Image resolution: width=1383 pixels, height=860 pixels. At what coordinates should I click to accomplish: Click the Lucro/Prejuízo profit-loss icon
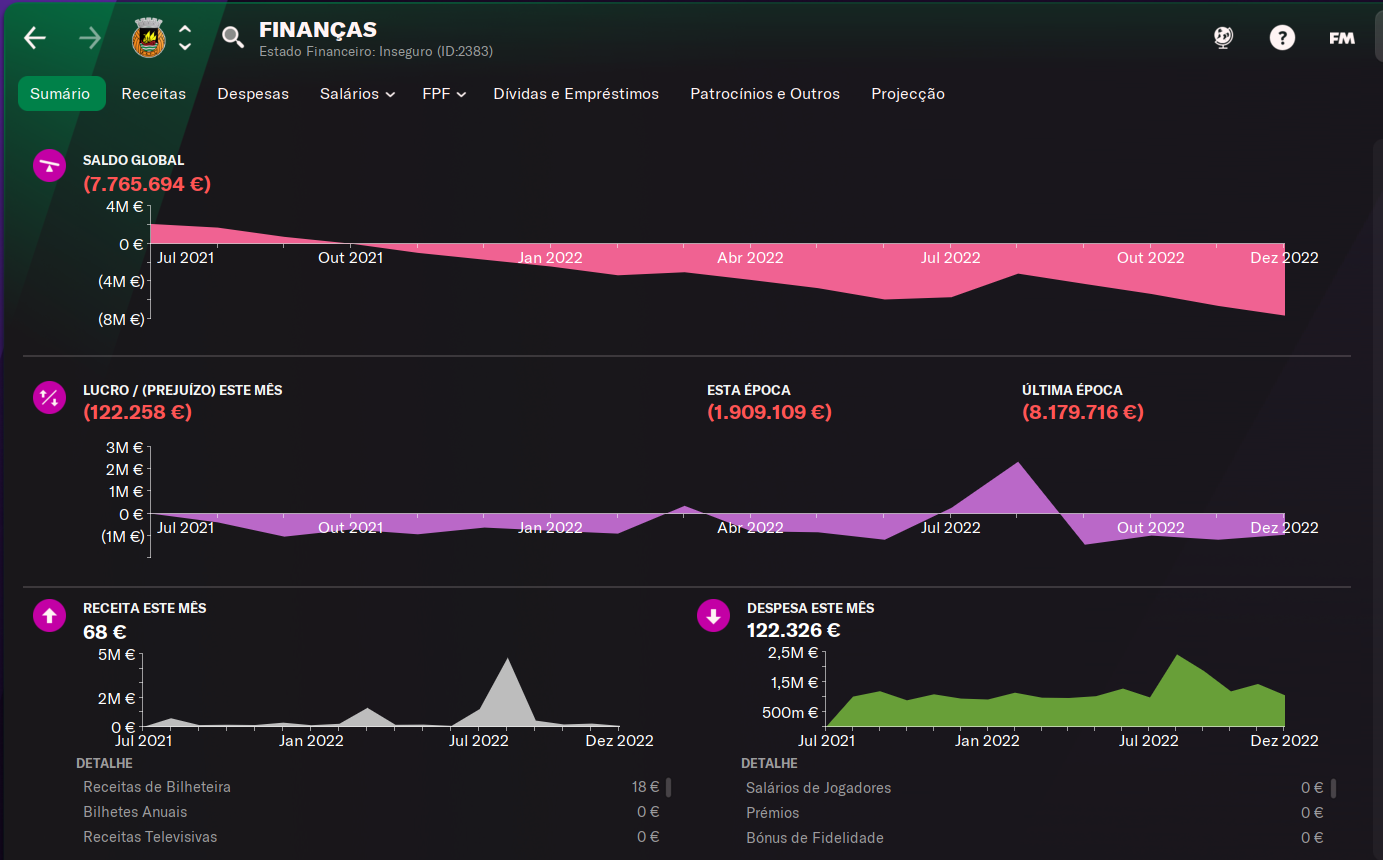tap(50, 397)
